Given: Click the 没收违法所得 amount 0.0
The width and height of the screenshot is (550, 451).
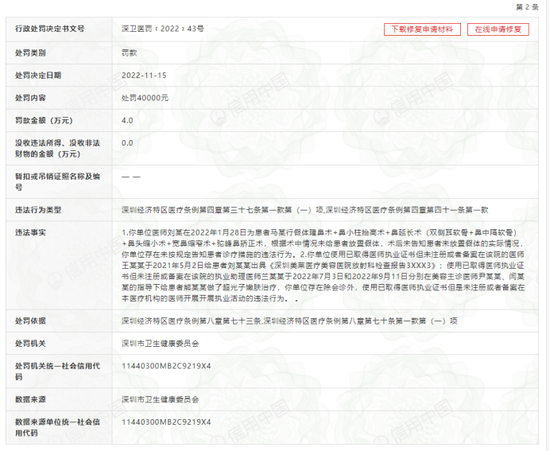Looking at the screenshot, I should (127, 143).
